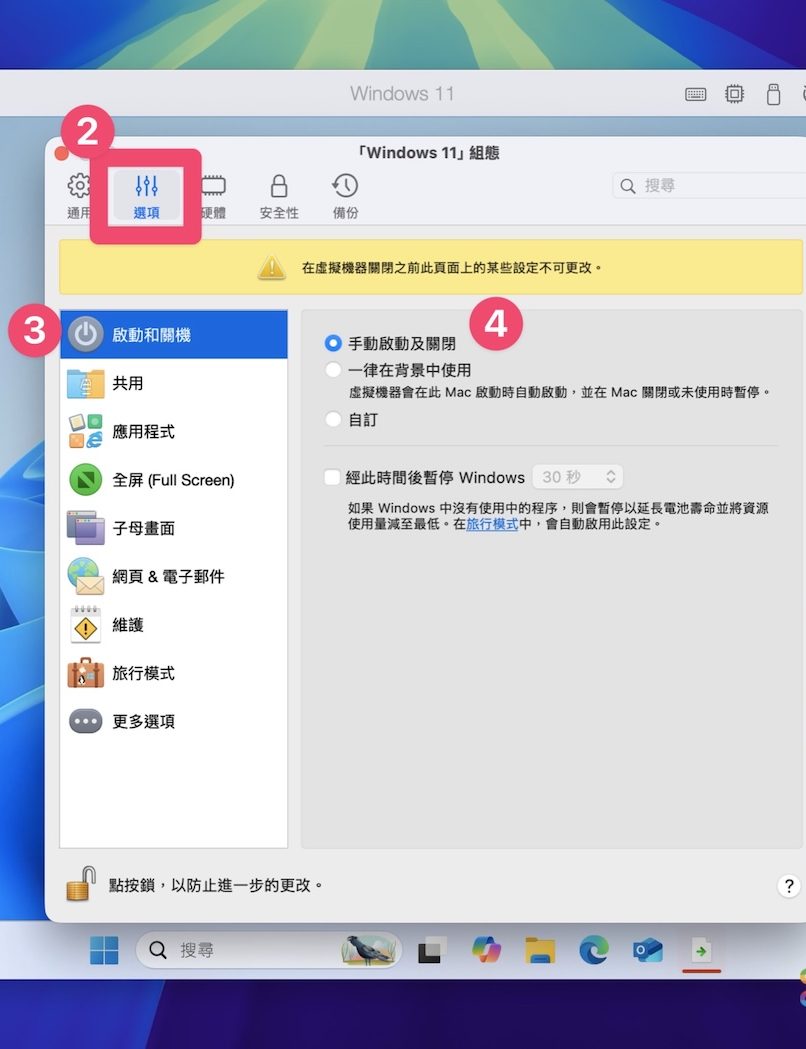This screenshot has width=806, height=1049.
Task: Choose the 一律在背景中使用 option
Action: [x=333, y=370]
